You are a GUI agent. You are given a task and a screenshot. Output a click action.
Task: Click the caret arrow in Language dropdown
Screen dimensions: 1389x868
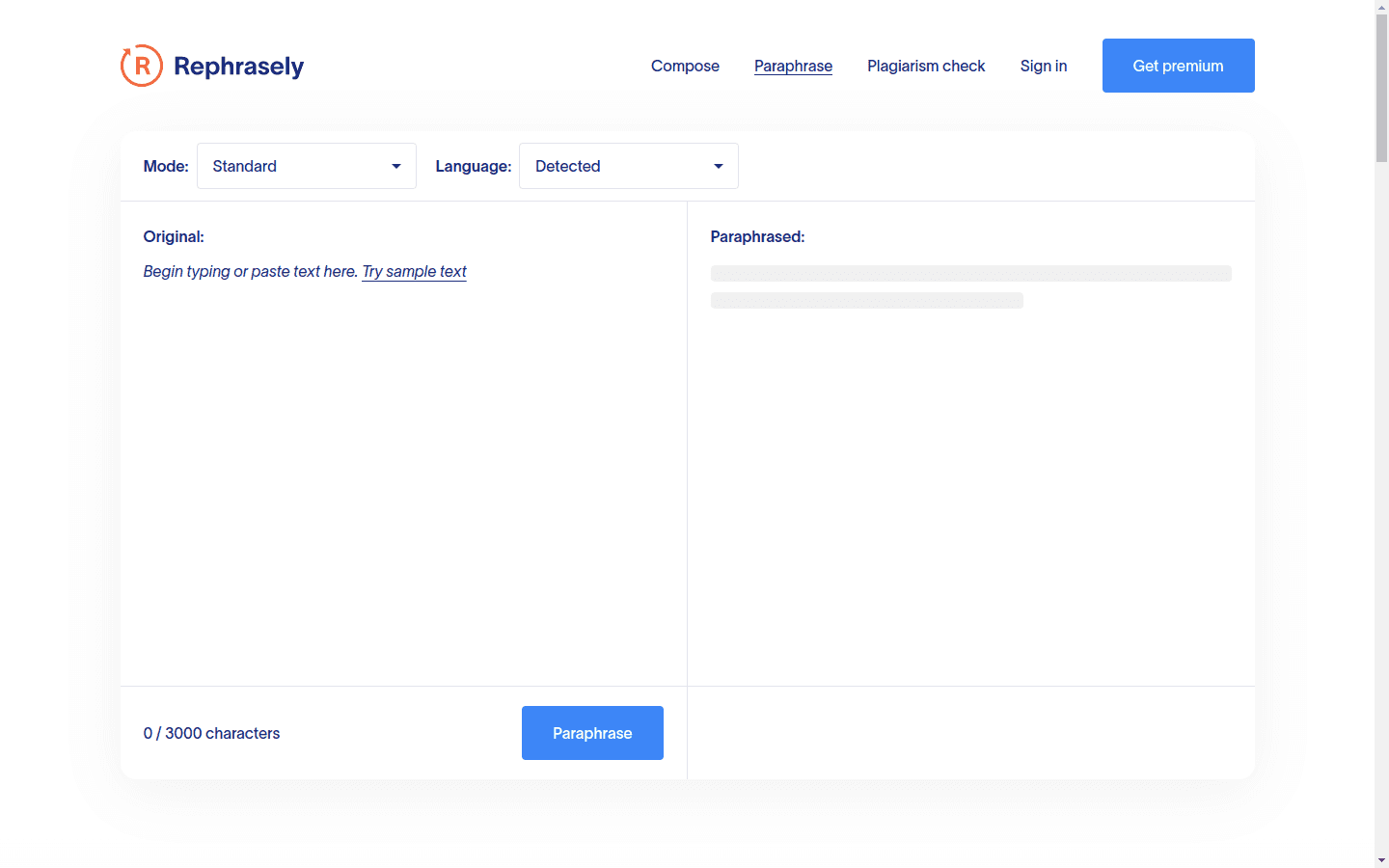(x=719, y=166)
